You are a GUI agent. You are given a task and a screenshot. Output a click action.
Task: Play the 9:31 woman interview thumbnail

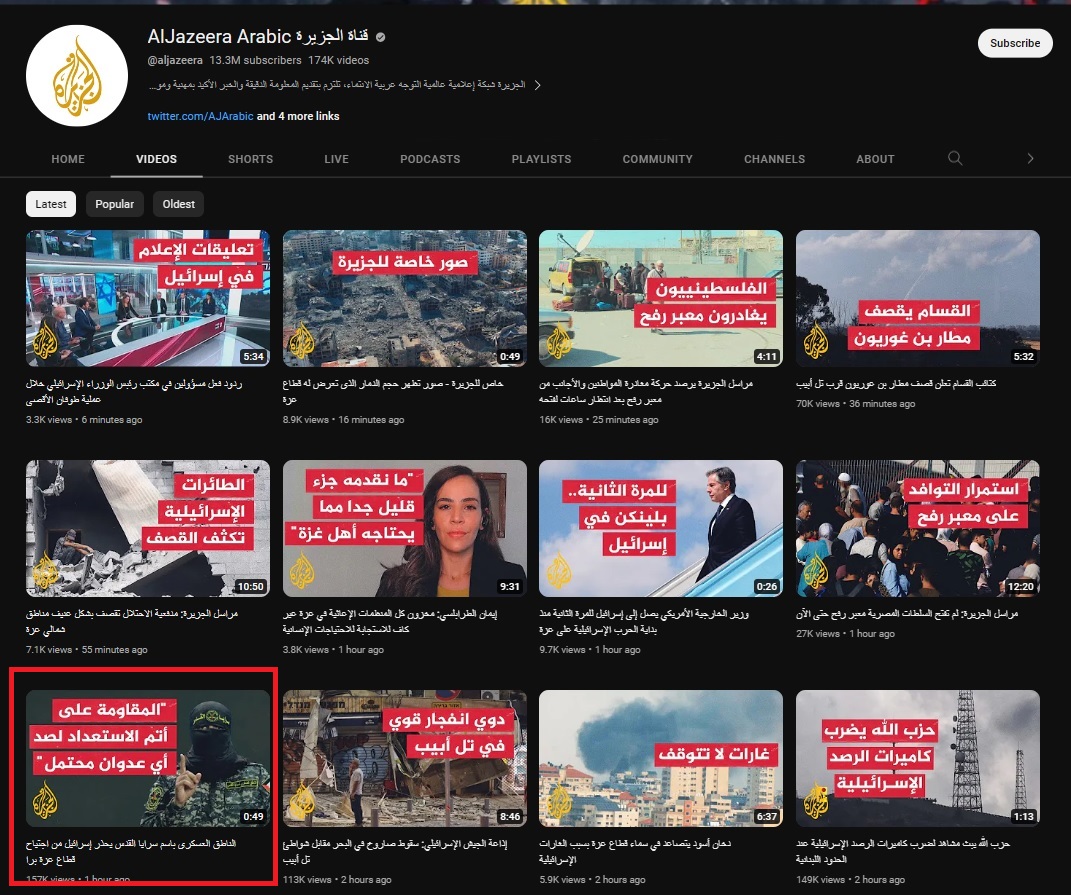point(405,529)
